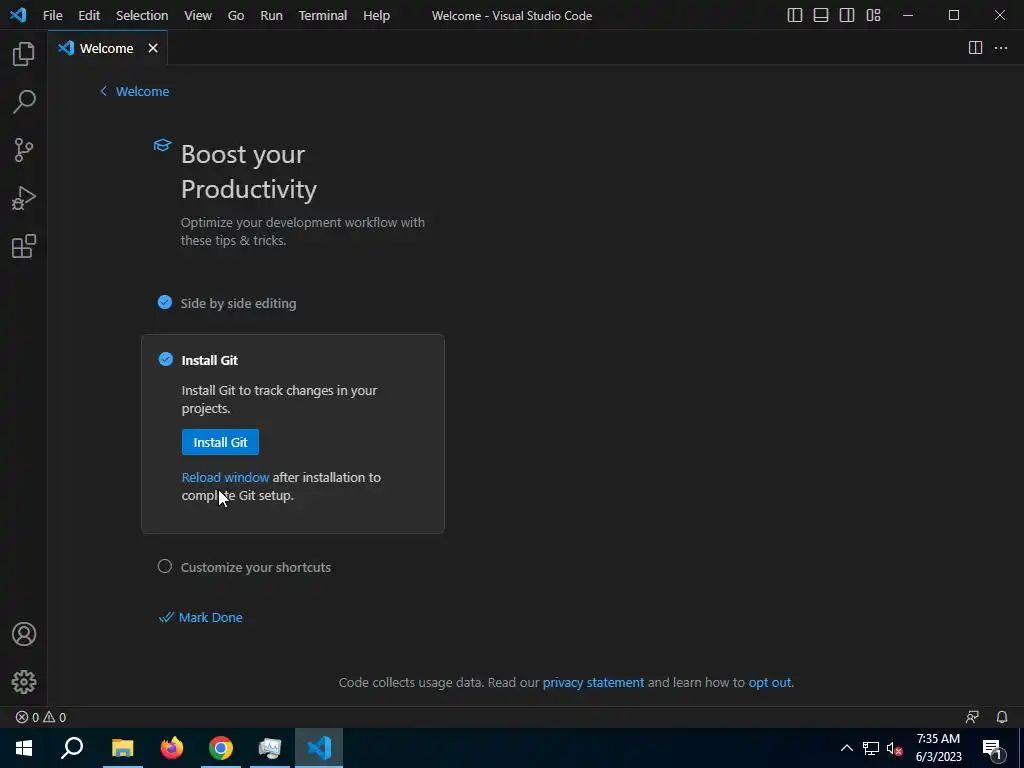Split the editor right
This screenshot has width=1024, height=768.
coord(975,48)
